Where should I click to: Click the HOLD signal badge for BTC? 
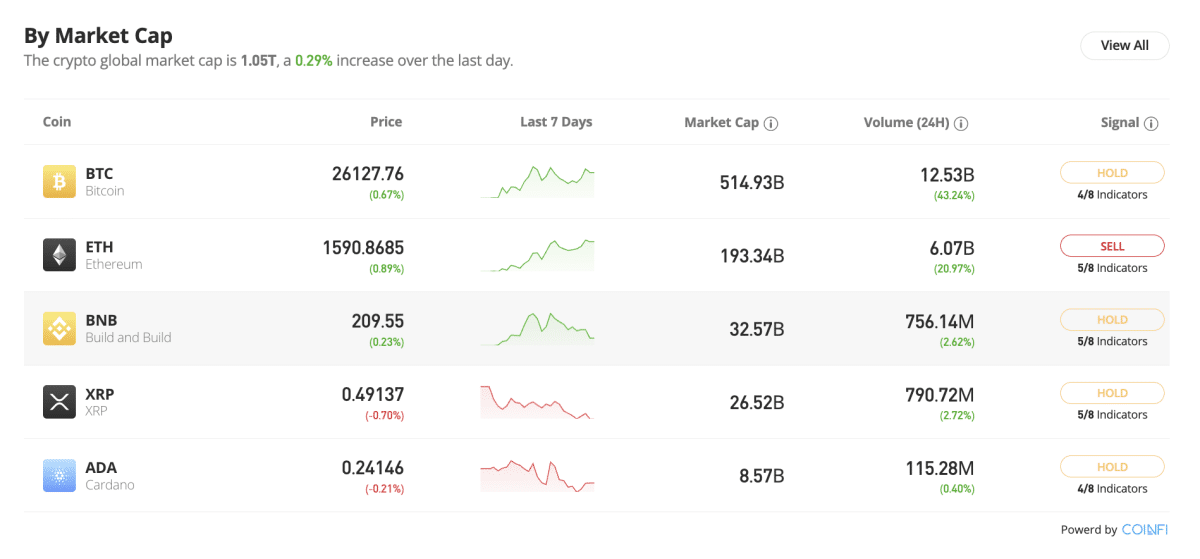pyautogui.click(x=1112, y=173)
